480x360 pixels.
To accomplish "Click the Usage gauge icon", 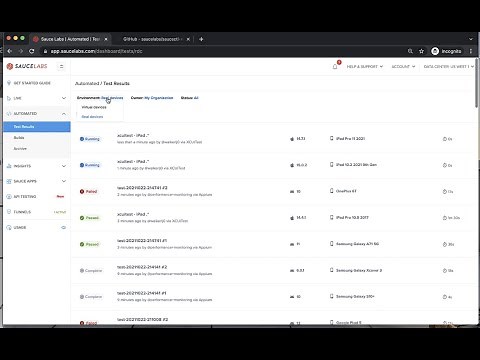I will coord(9,227).
